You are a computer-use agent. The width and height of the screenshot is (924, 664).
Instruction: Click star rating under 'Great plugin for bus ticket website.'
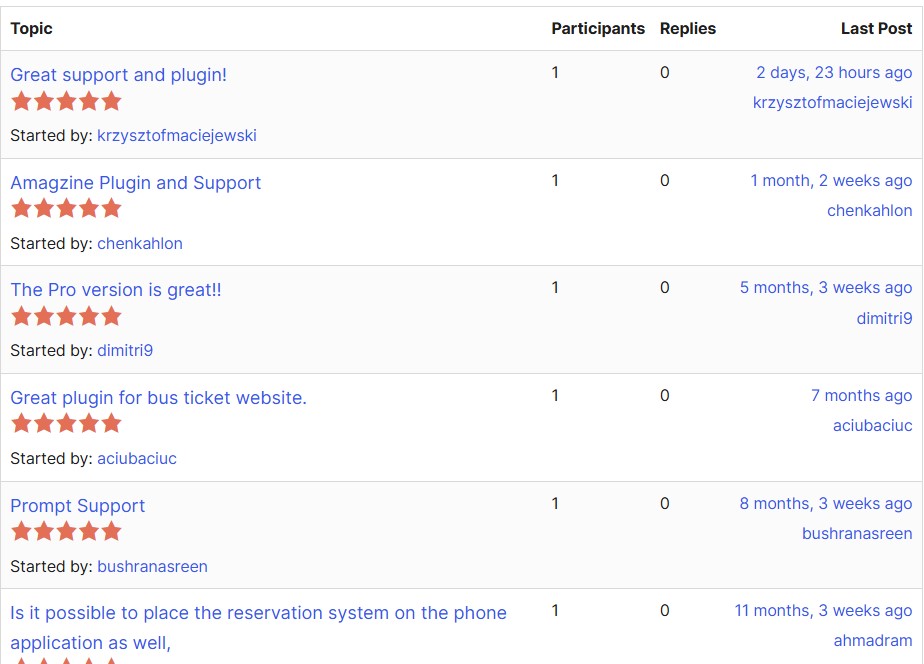coord(66,424)
